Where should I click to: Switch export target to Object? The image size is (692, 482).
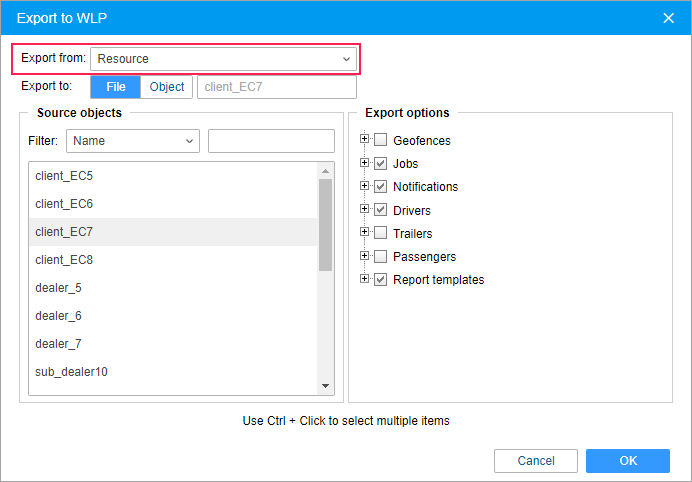tap(166, 87)
